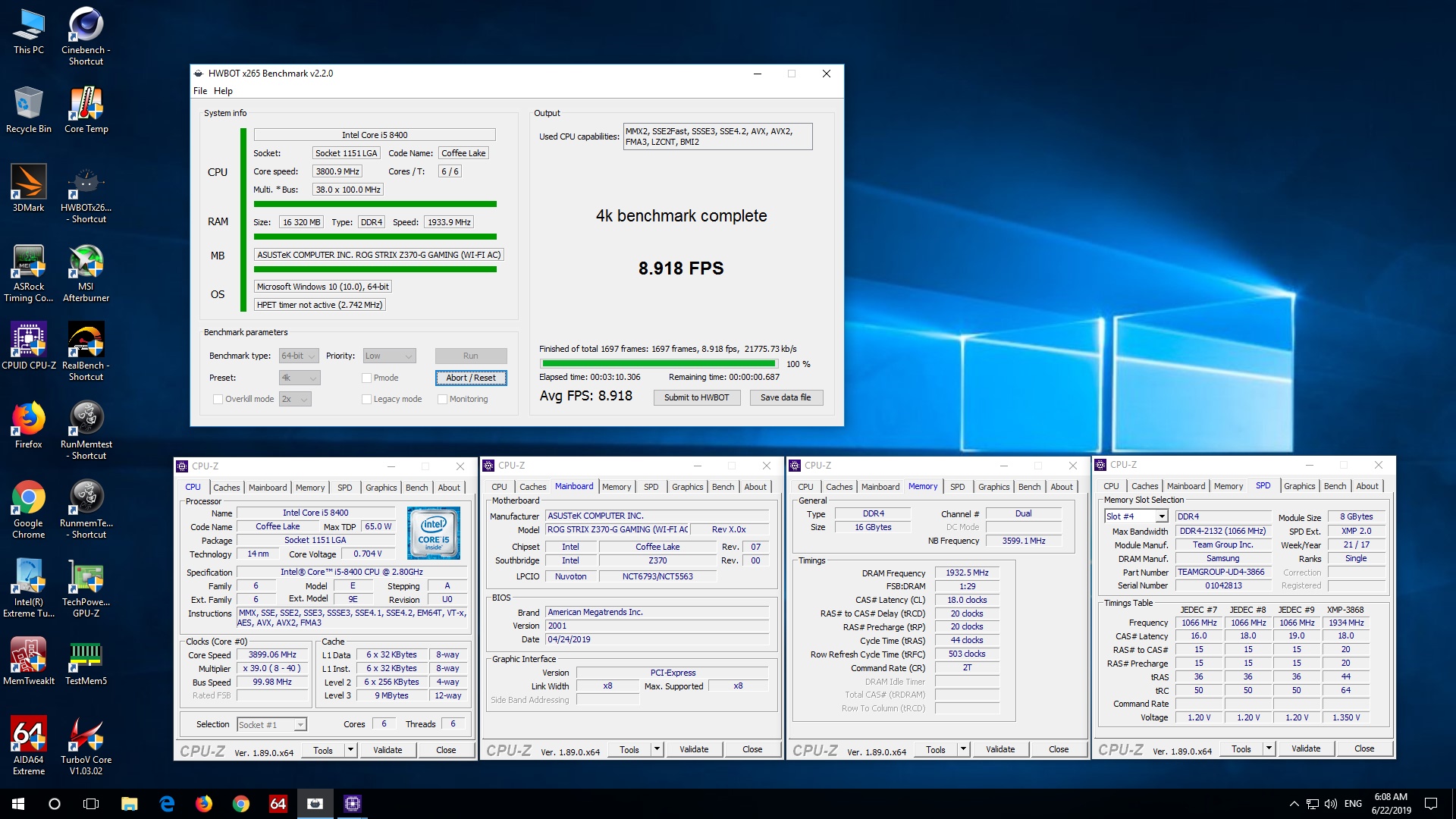Open About tab in SPD CPU-Z window
The height and width of the screenshot is (819, 1456).
coord(1367,486)
